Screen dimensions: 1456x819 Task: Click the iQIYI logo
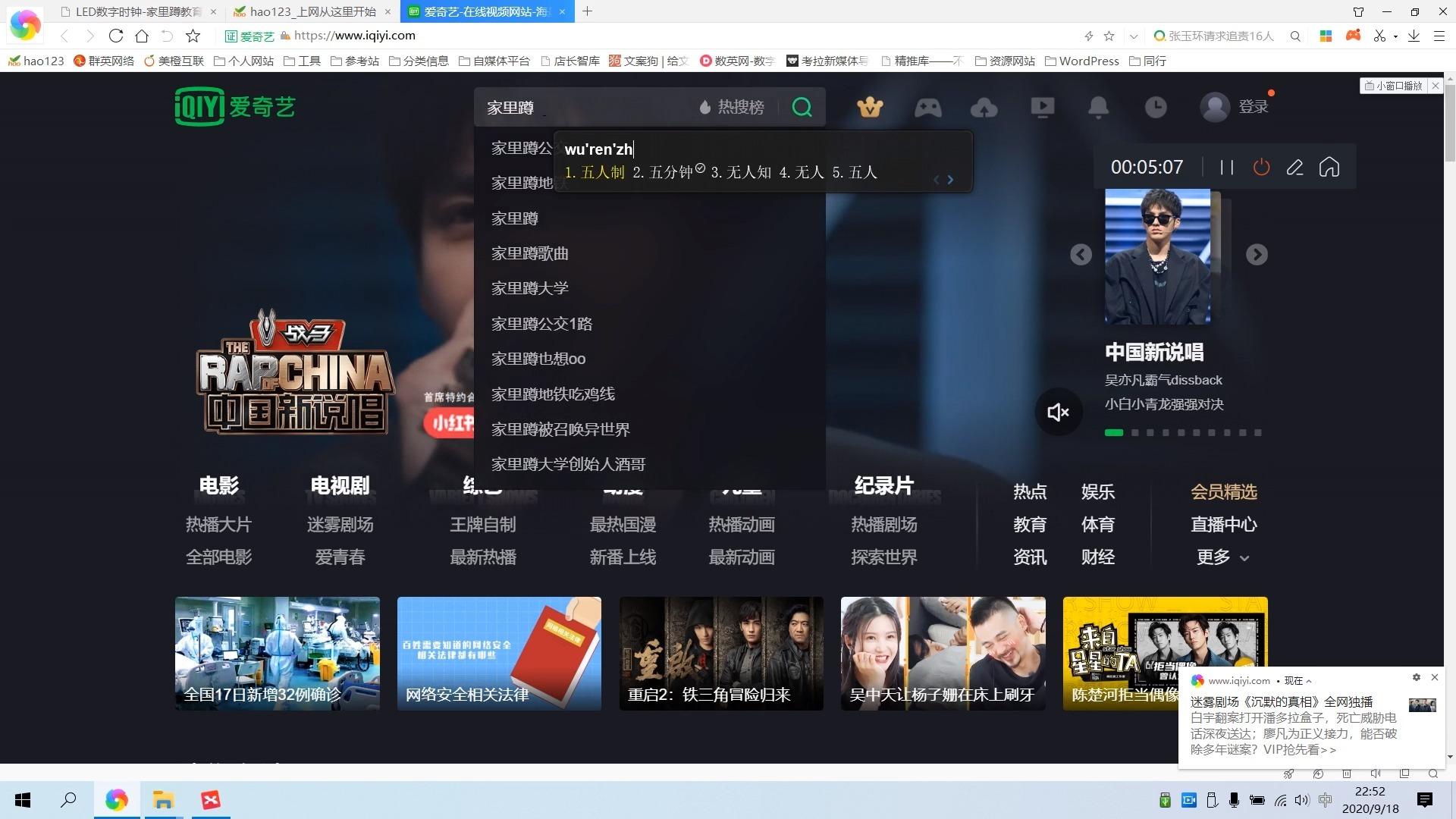(234, 107)
